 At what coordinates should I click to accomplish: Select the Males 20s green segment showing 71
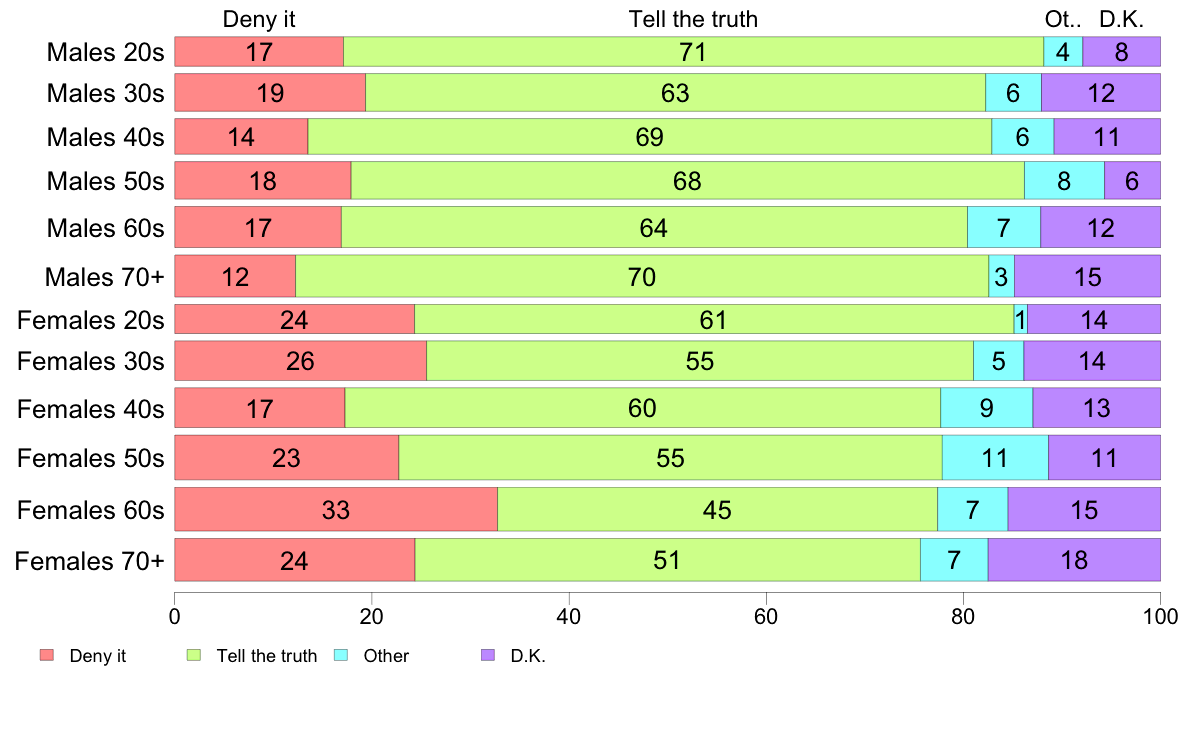[x=693, y=52]
